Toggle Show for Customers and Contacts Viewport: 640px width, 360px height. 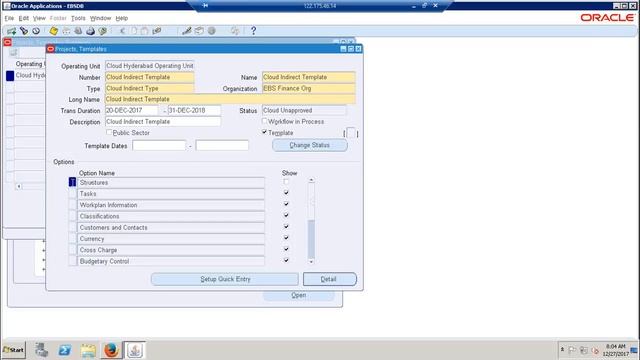(x=286, y=227)
